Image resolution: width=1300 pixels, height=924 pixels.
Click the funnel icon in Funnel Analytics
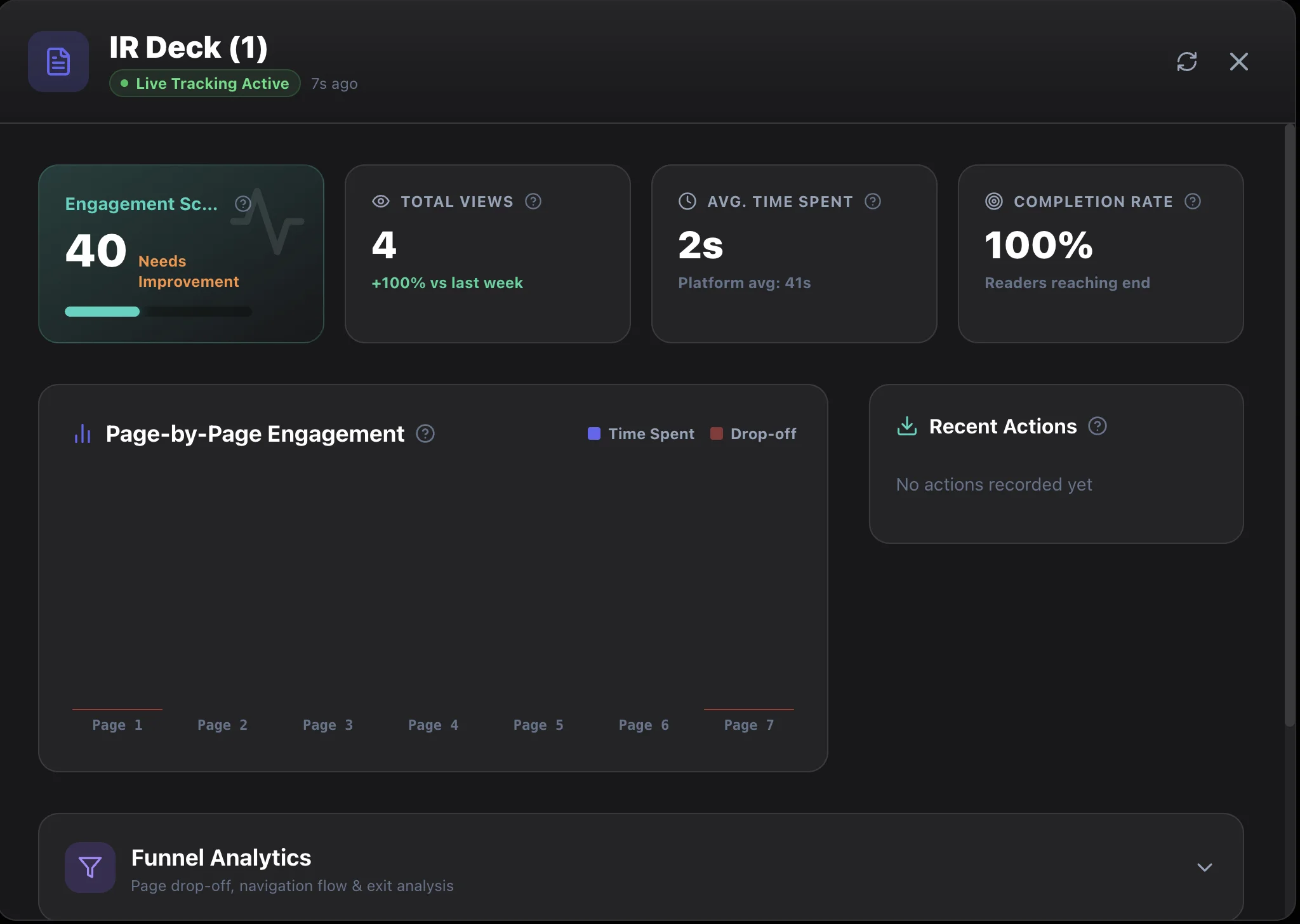(x=89, y=867)
